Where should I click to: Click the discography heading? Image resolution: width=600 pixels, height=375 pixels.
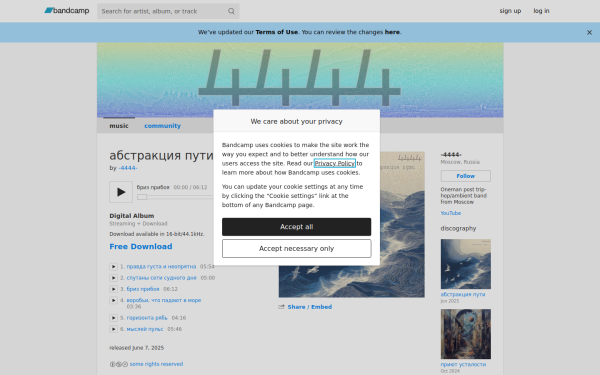(458, 228)
